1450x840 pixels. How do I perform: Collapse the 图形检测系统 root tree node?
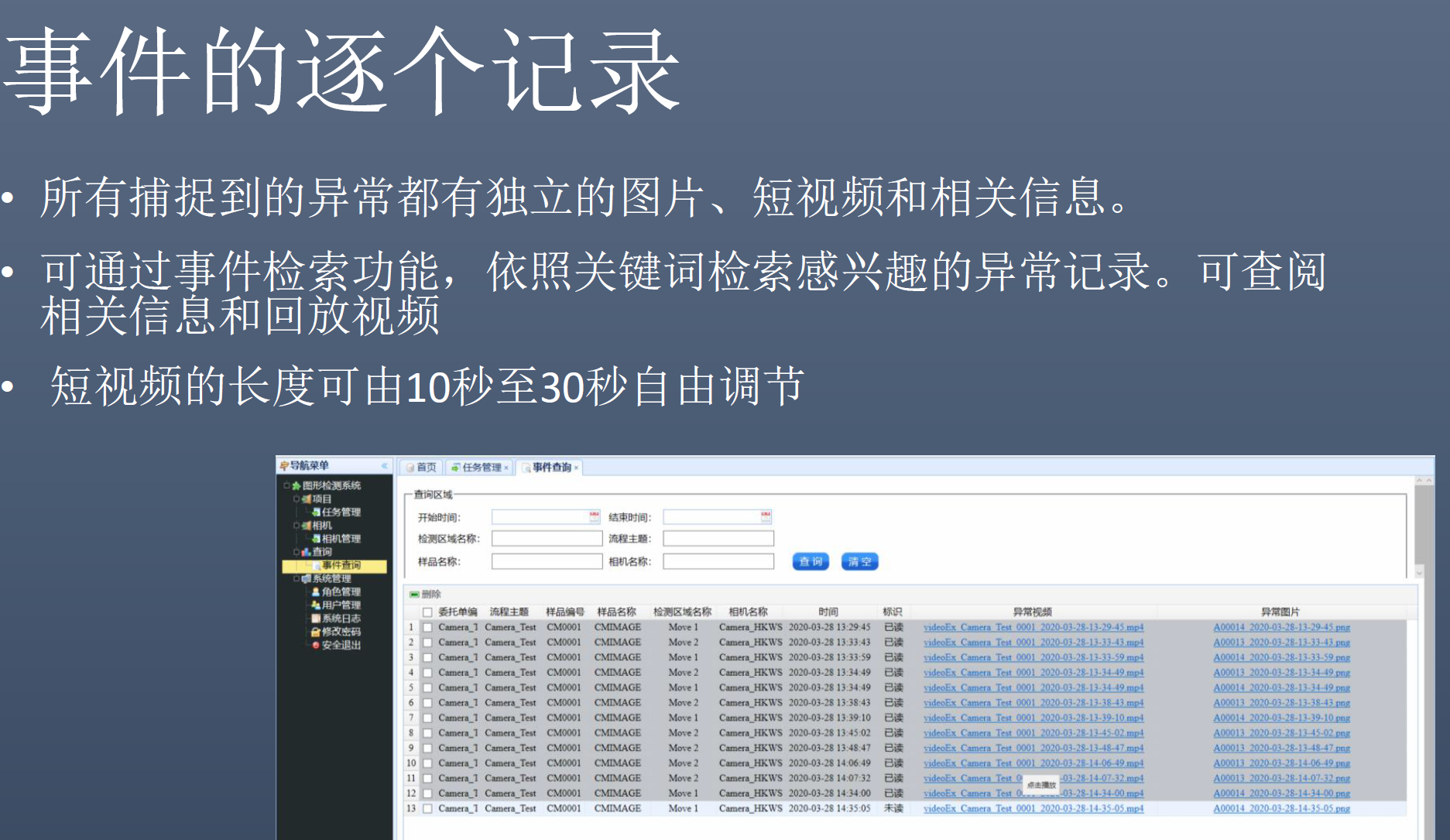coord(286,485)
